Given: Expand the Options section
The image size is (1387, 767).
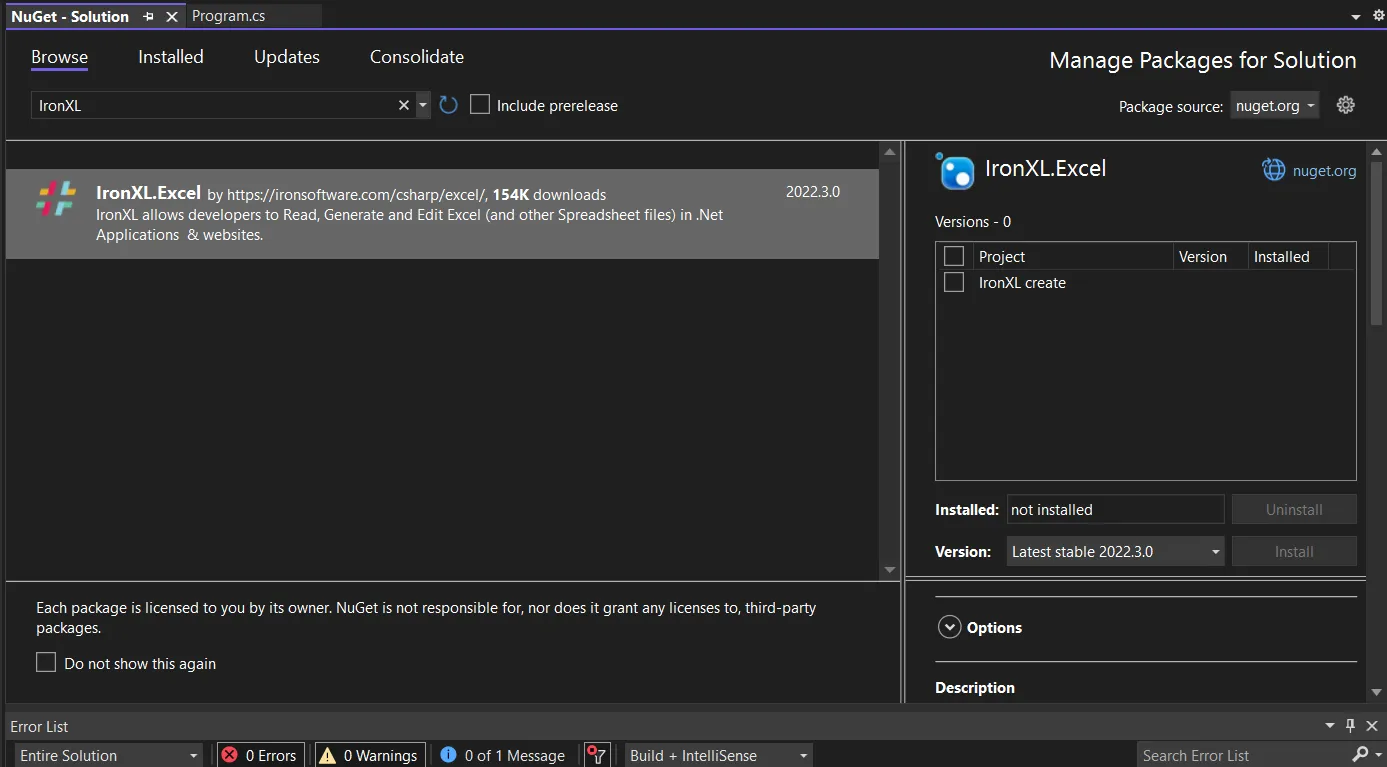Looking at the screenshot, I should tap(949, 628).
